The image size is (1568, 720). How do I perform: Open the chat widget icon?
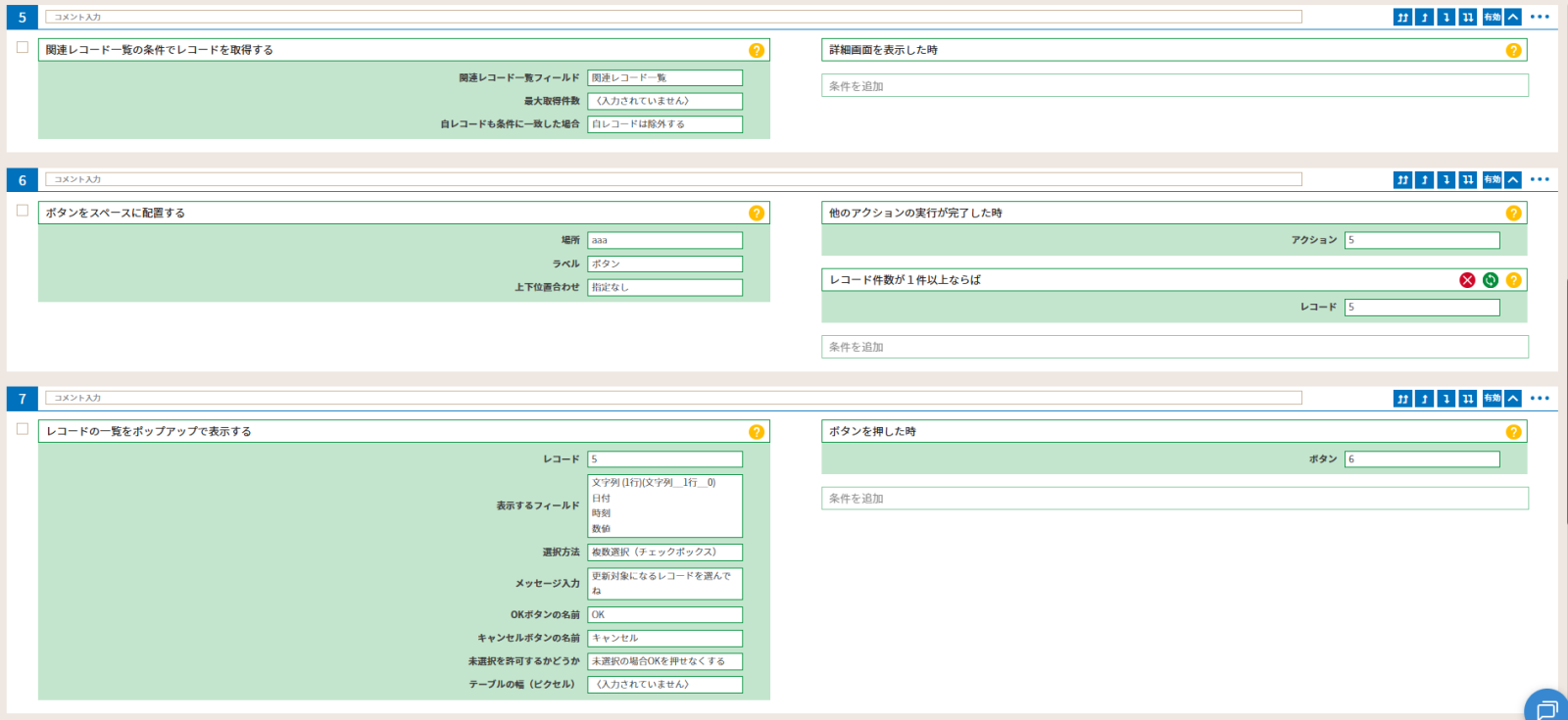pos(1546,707)
